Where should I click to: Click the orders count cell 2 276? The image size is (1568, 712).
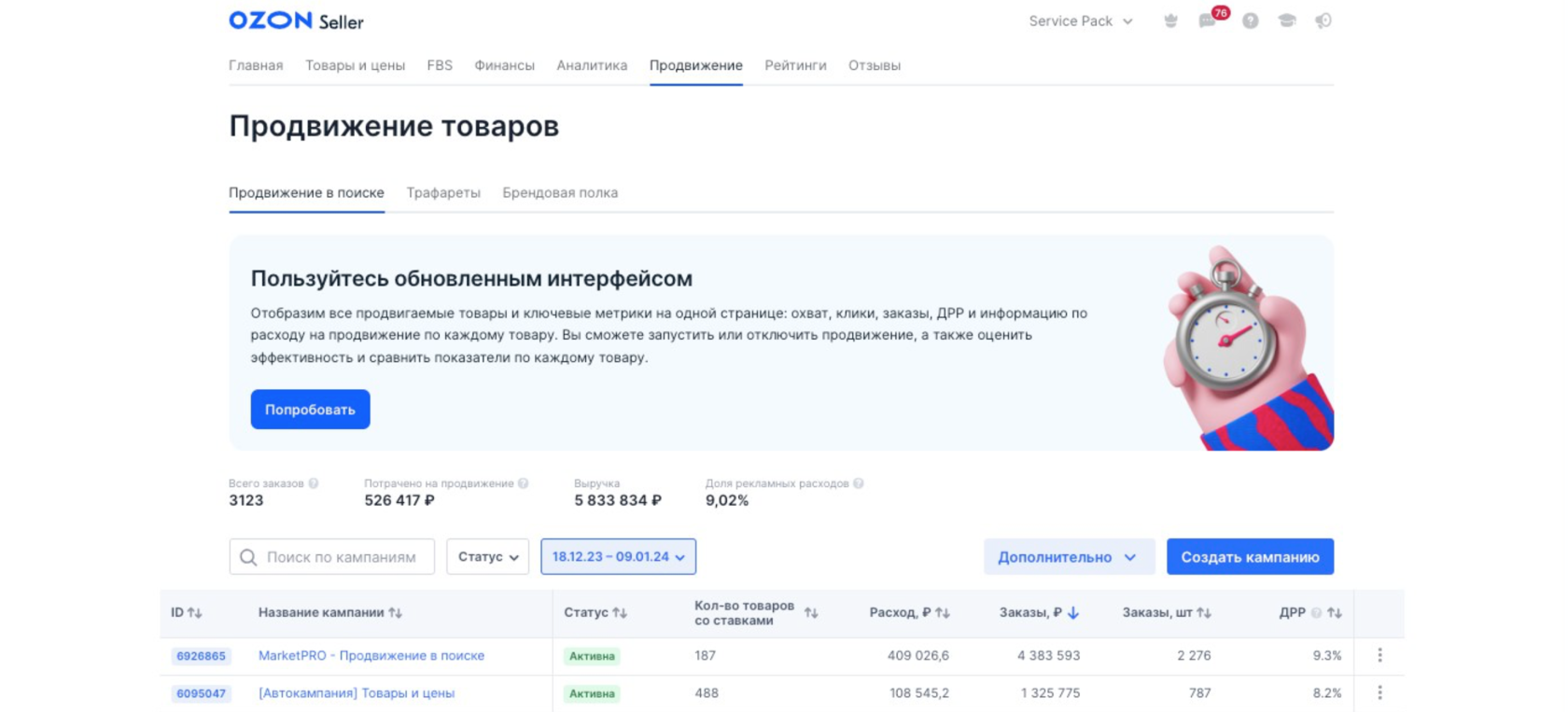tap(1194, 655)
